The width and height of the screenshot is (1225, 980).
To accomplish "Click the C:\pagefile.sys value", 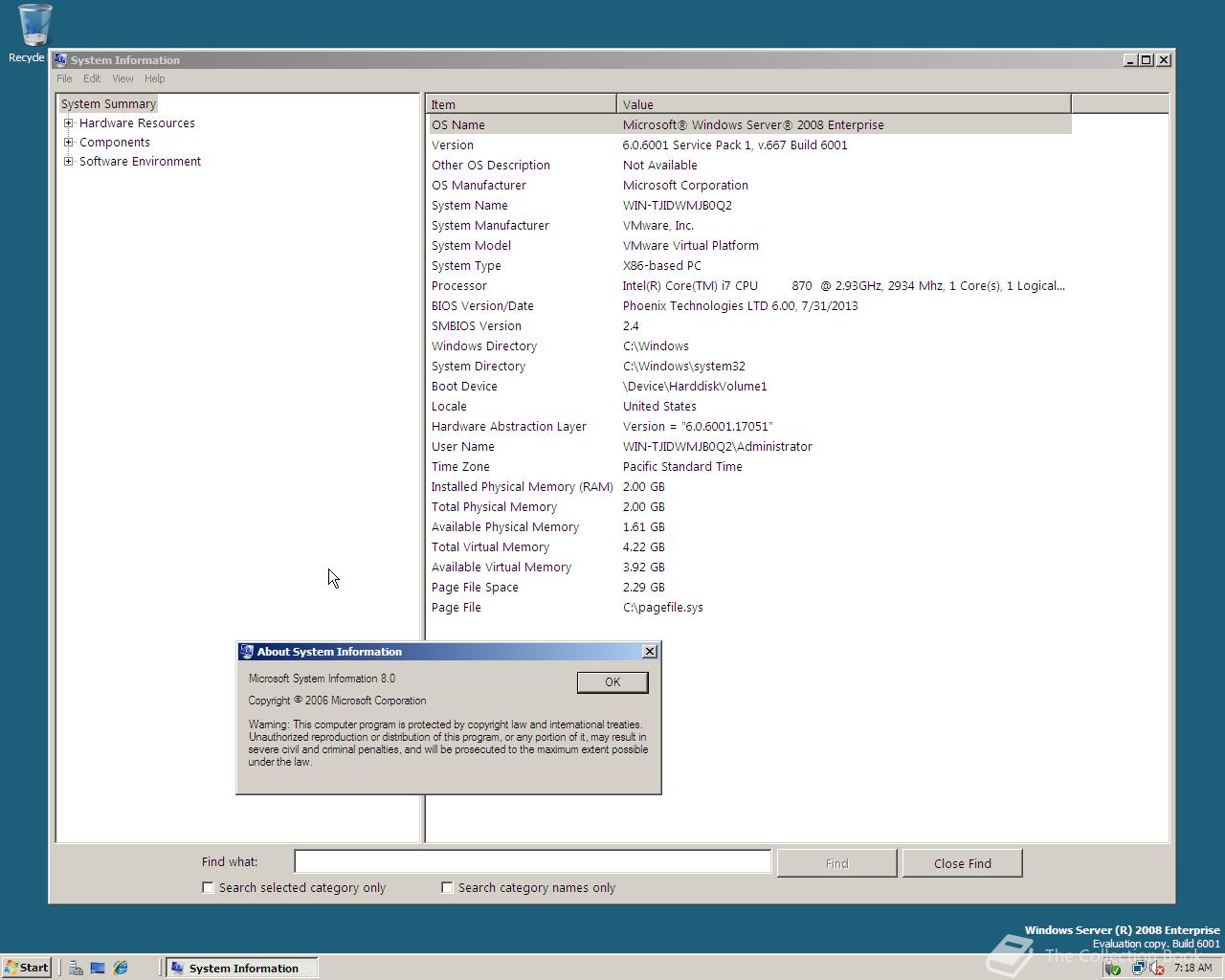I will coord(662,607).
